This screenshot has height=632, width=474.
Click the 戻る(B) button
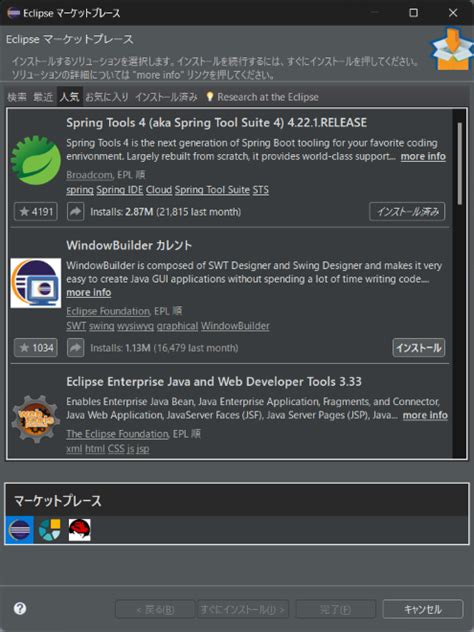(x=155, y=609)
